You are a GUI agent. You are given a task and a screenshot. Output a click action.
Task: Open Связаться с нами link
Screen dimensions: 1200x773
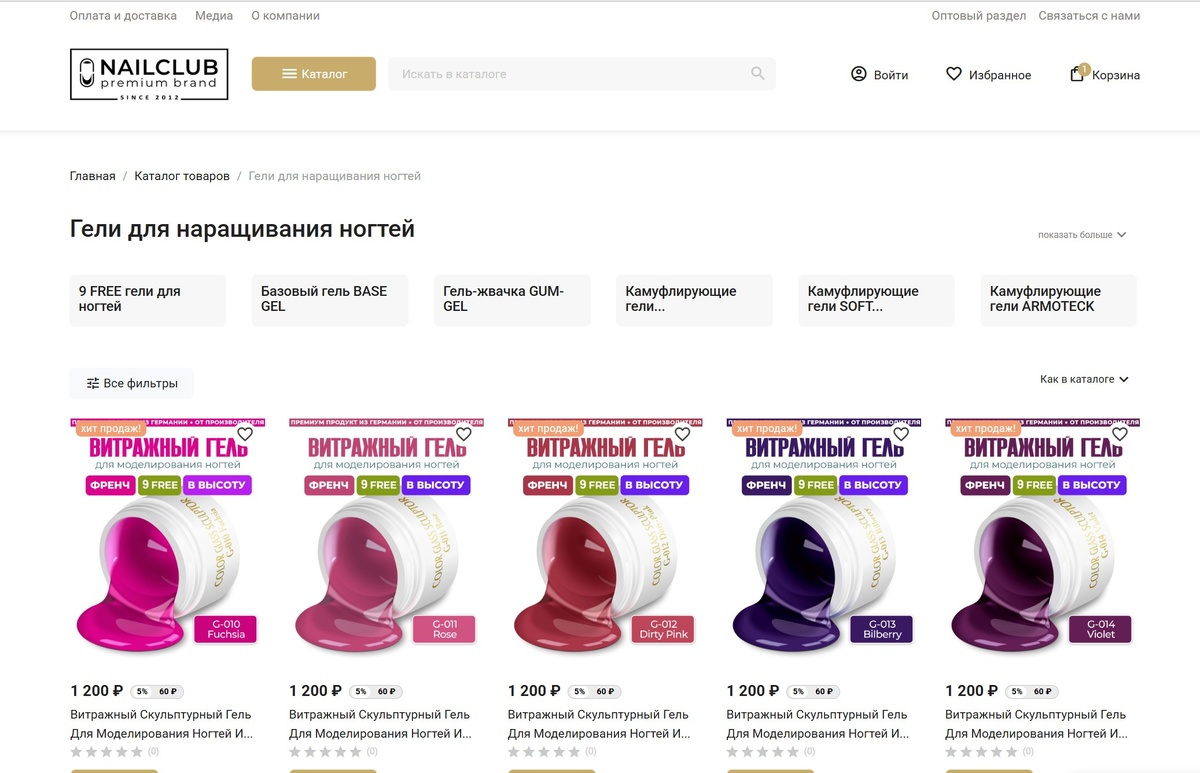(1089, 16)
